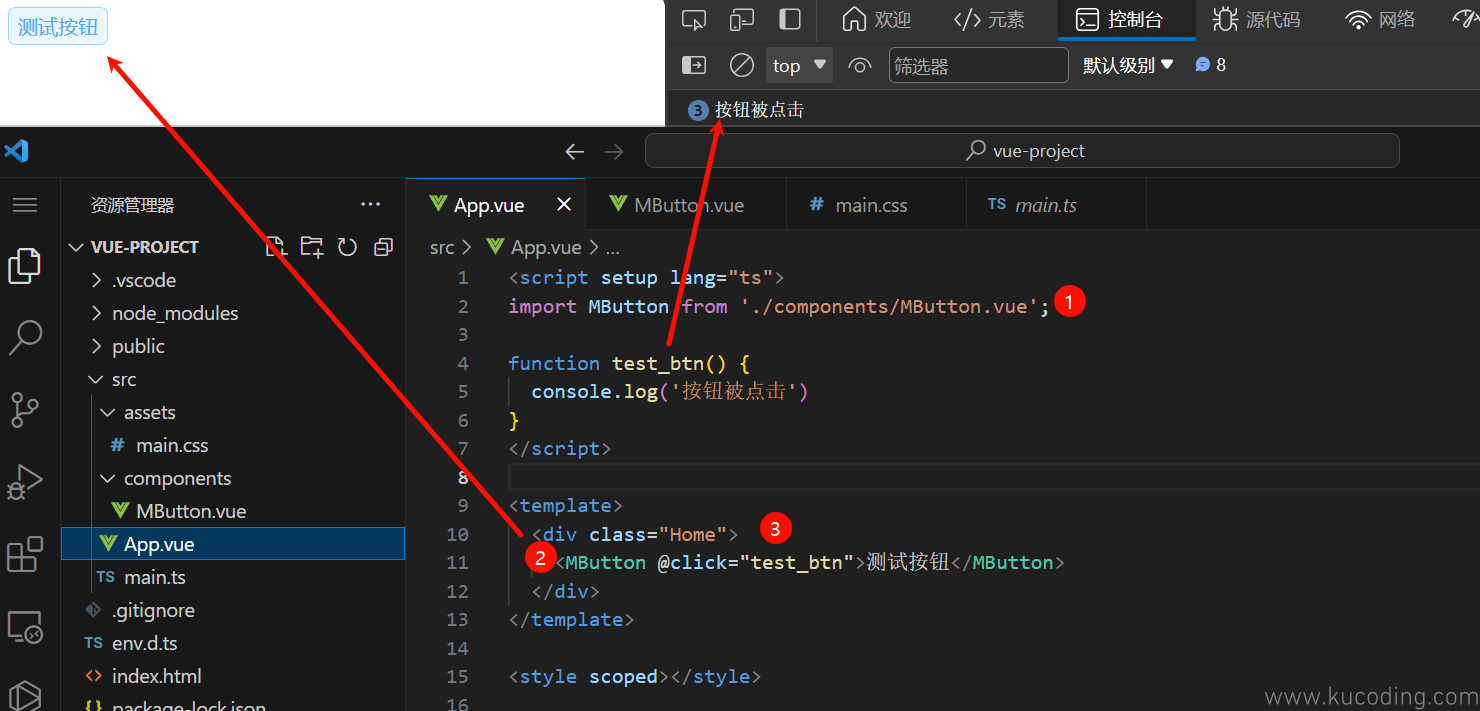1480x711 pixels.
Task: Click line number 8 in the editor gutter
Action: point(462,477)
